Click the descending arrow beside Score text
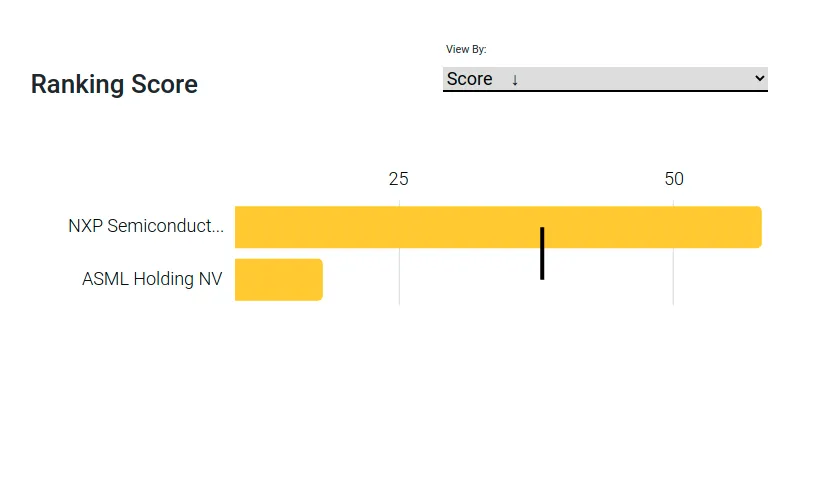 [x=515, y=80]
